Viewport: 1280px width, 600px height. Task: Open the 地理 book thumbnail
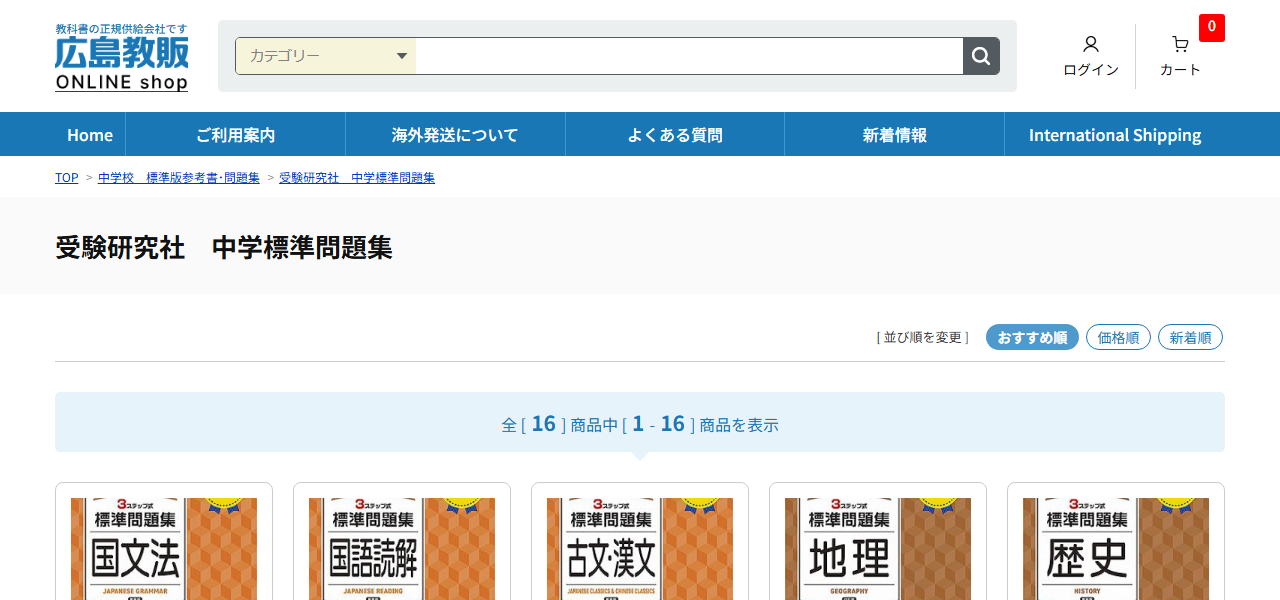pos(878,549)
